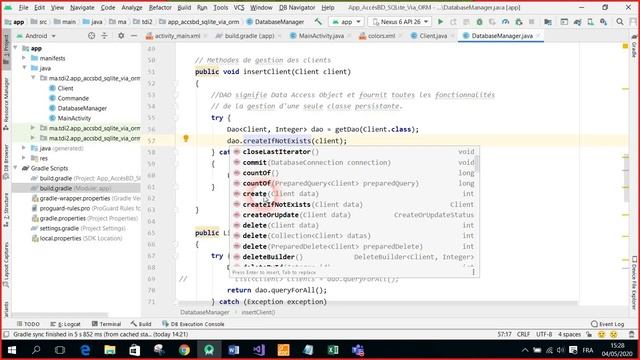Hide the Project panel with minus icon
This screenshot has height=360, width=640.
pyautogui.click(x=134, y=36)
